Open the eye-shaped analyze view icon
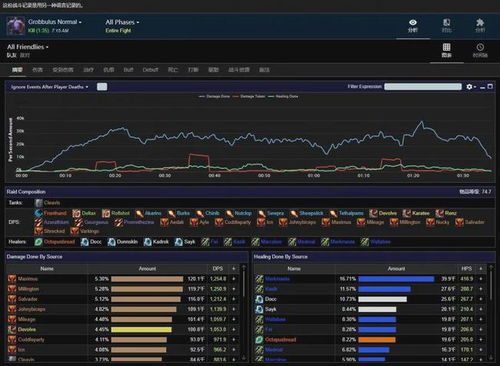Image resolution: width=500 pixels, height=366 pixels. pos(413,22)
